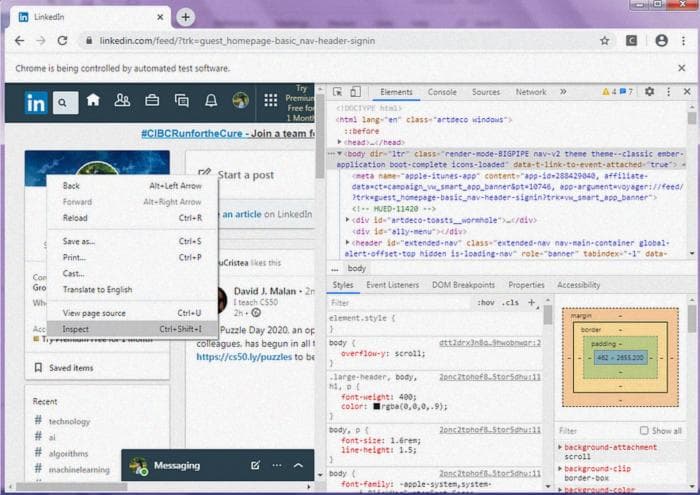The width and height of the screenshot is (700, 495).
Task: Click the rgba color swatch in styles
Action: [376, 406]
